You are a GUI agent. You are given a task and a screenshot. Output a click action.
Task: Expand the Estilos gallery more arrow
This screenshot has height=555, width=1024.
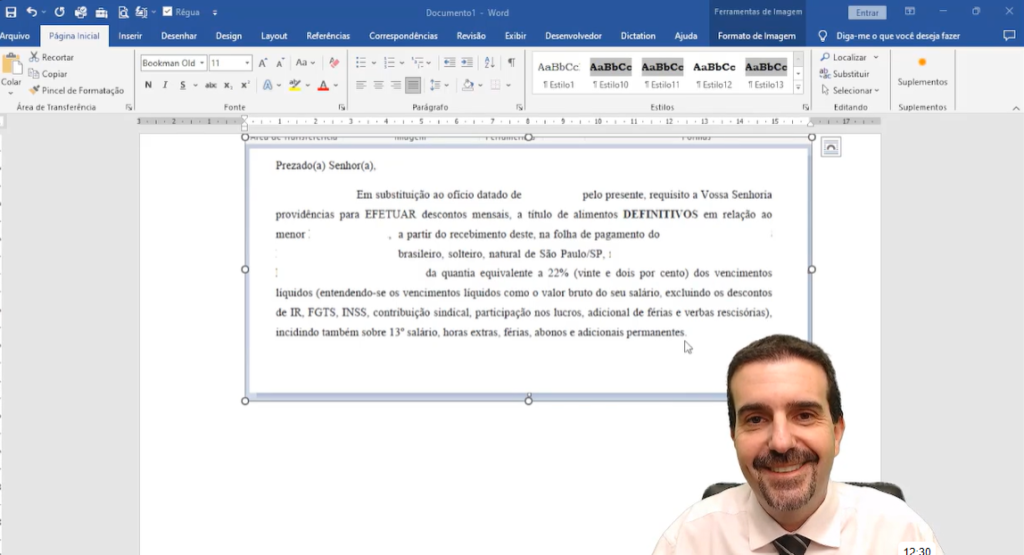click(798, 88)
